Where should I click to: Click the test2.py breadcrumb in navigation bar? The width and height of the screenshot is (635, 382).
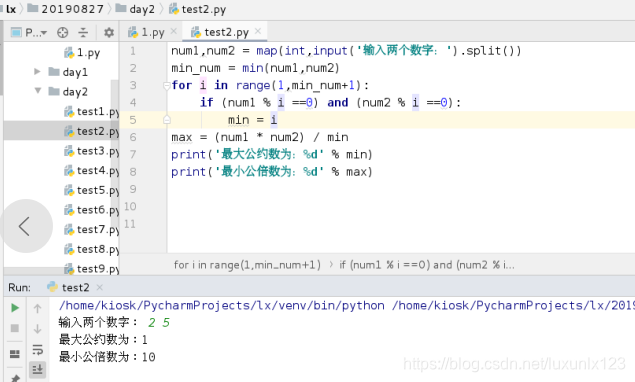click(x=198, y=9)
